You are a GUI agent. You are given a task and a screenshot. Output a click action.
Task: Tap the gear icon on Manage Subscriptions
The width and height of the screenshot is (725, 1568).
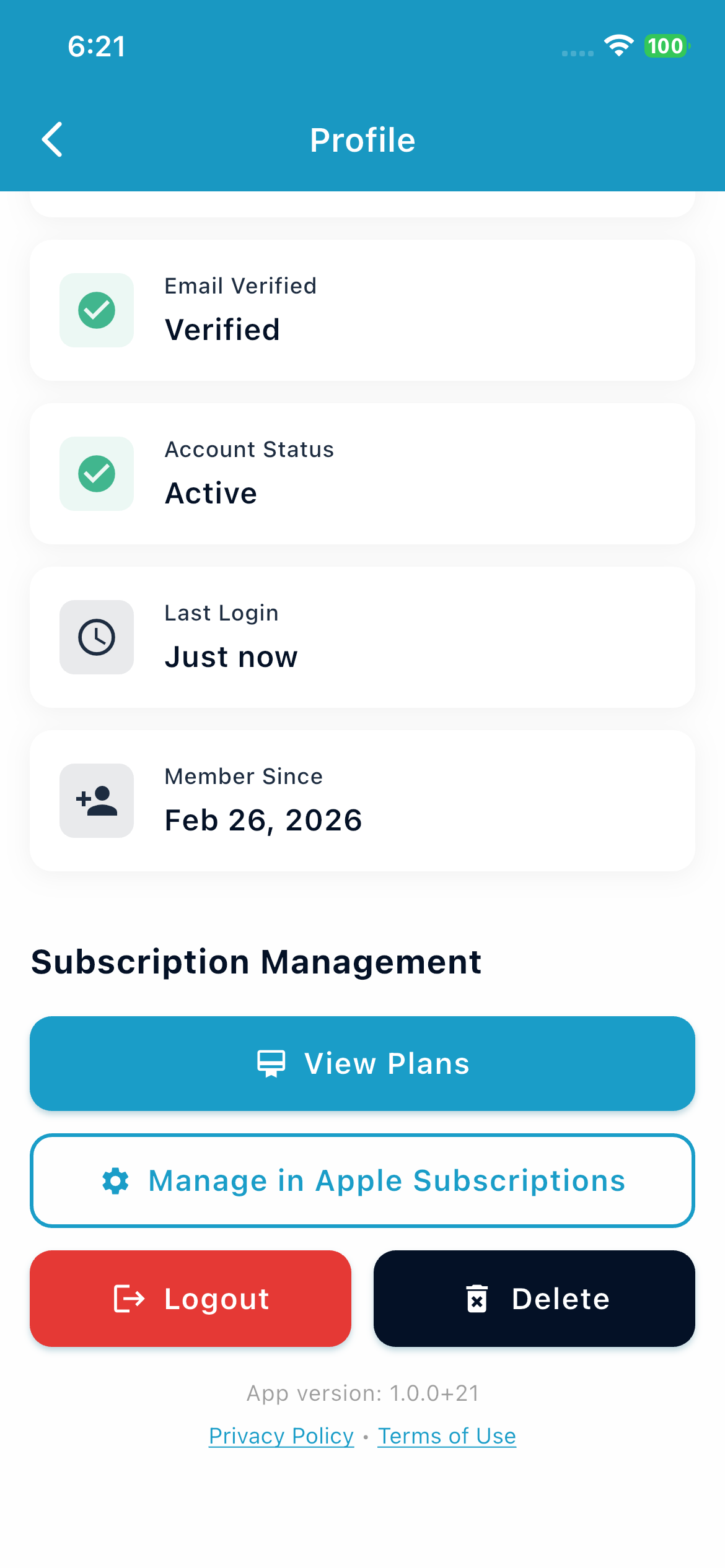[116, 1181]
